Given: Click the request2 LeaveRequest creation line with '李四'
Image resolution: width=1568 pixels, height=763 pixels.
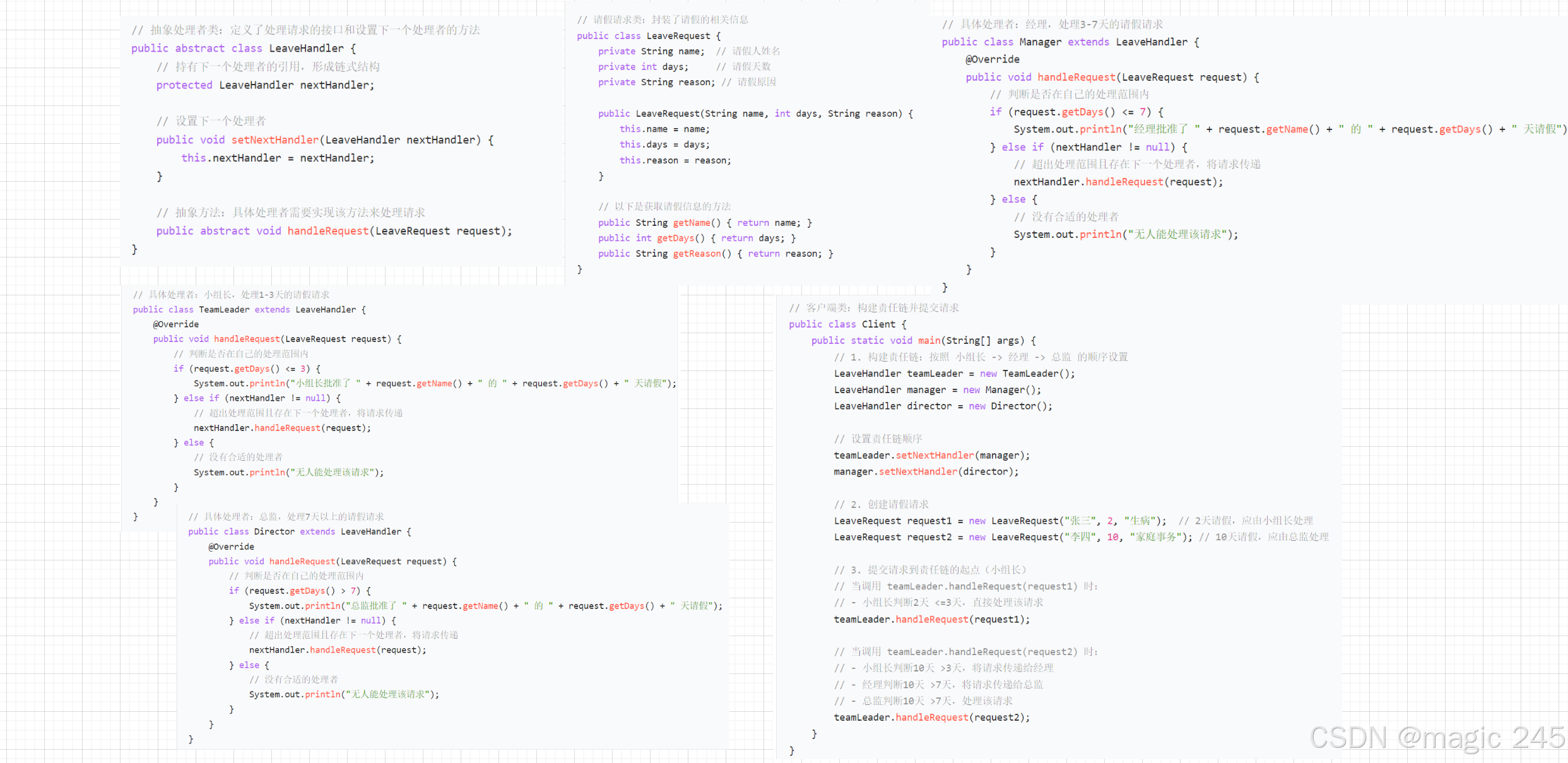Looking at the screenshot, I should (x=1012, y=537).
